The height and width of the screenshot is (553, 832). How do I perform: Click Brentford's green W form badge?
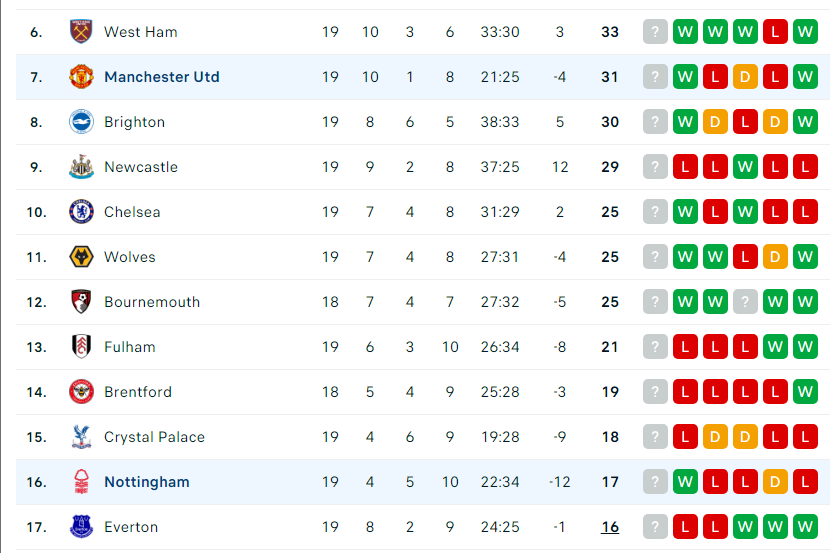click(x=805, y=392)
